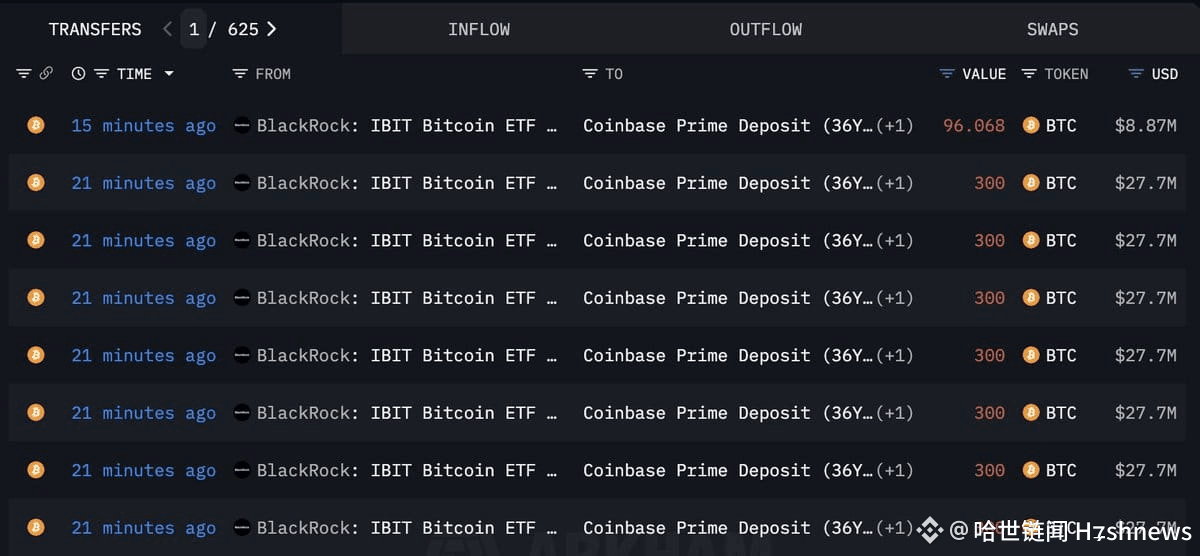This screenshot has height=556, width=1200.
Task: Switch to the OUTFLOW tab
Action: pos(766,29)
